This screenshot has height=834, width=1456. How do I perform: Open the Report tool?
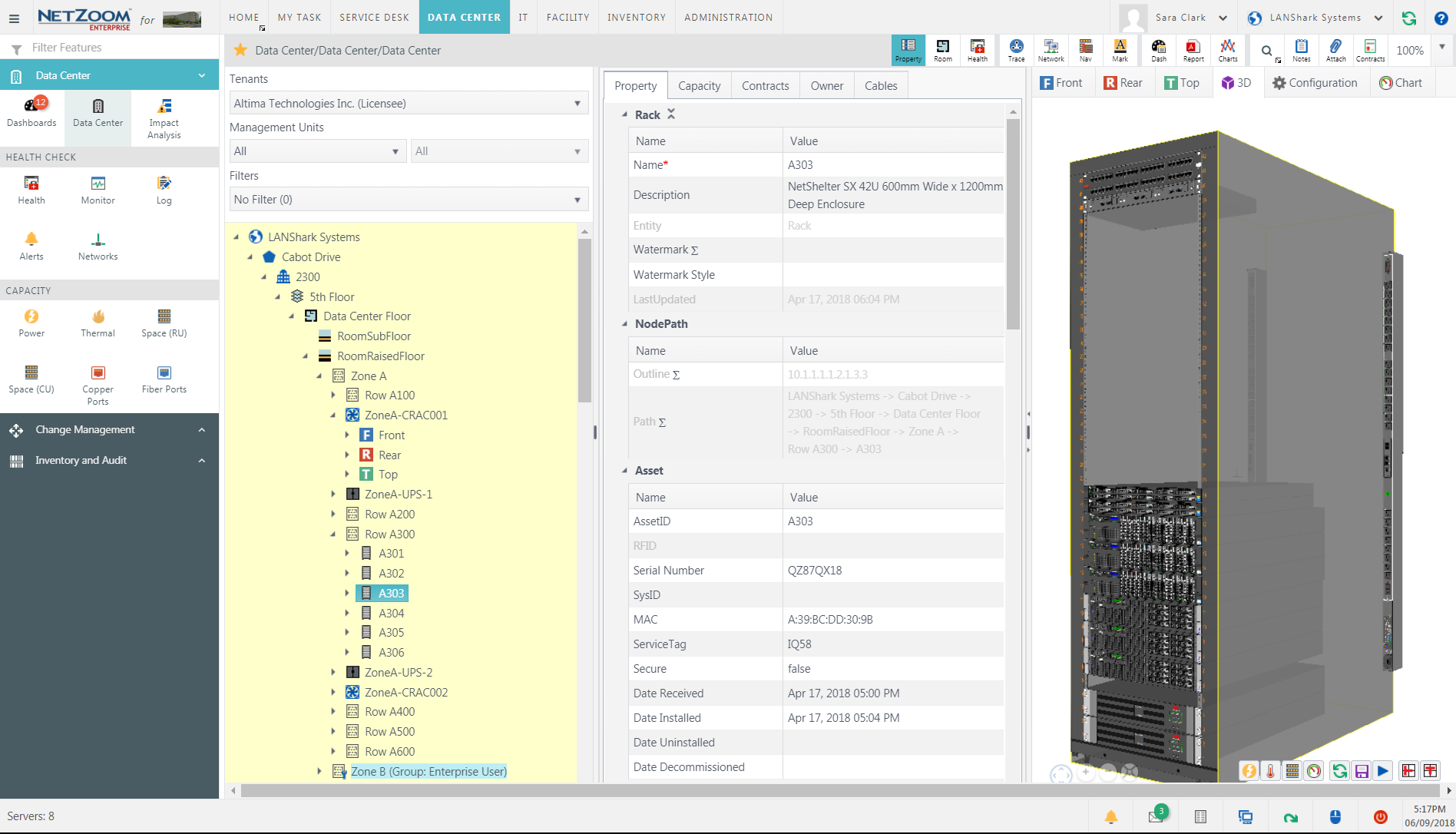1193,50
